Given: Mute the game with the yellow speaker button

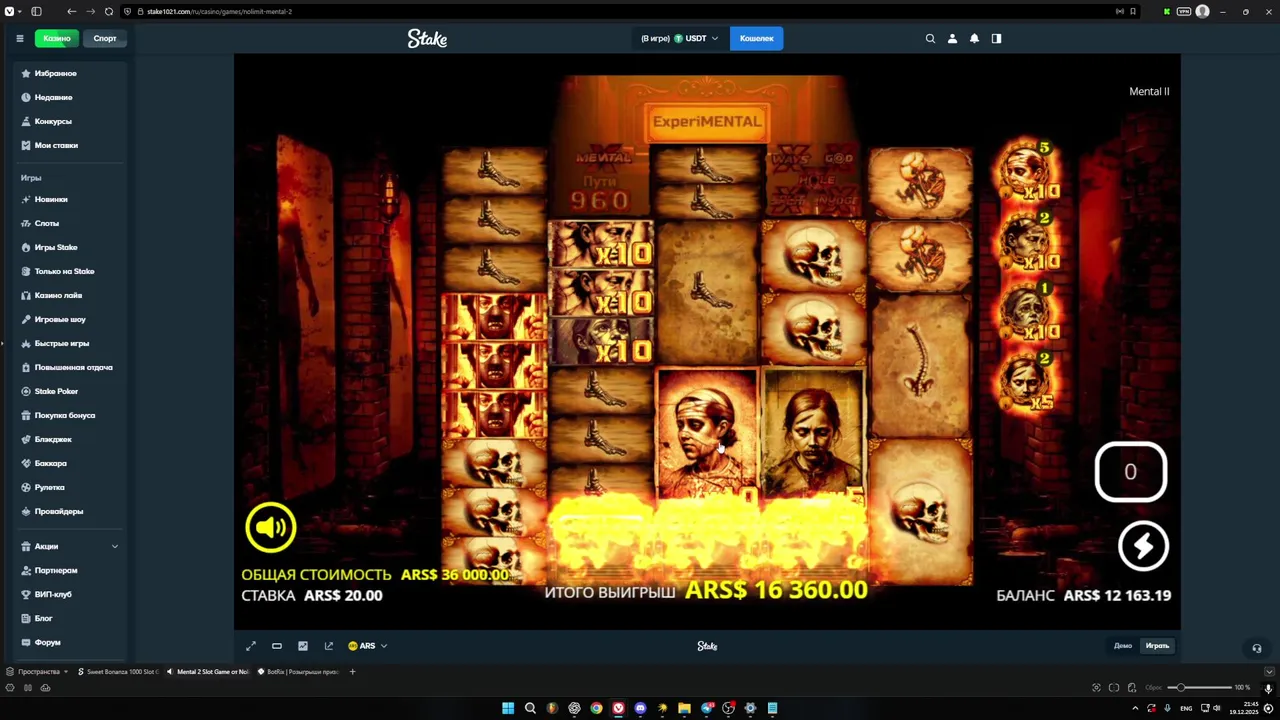Looking at the screenshot, I should tap(270, 528).
